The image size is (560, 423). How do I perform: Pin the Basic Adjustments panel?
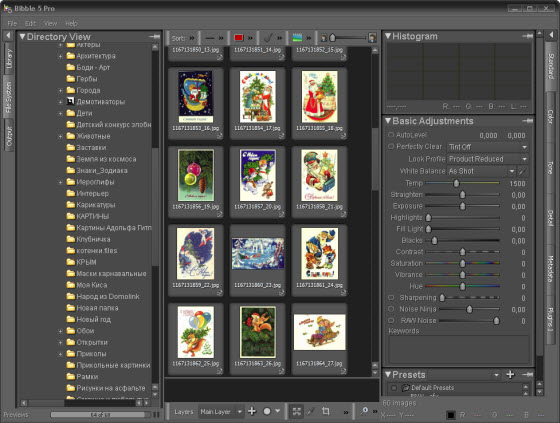(527, 121)
